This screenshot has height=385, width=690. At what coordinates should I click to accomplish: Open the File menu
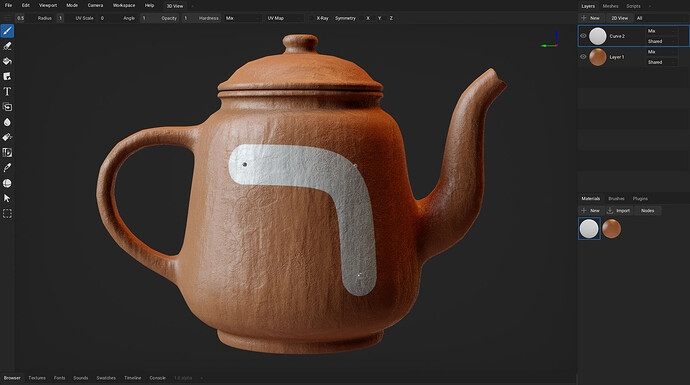[8, 5]
